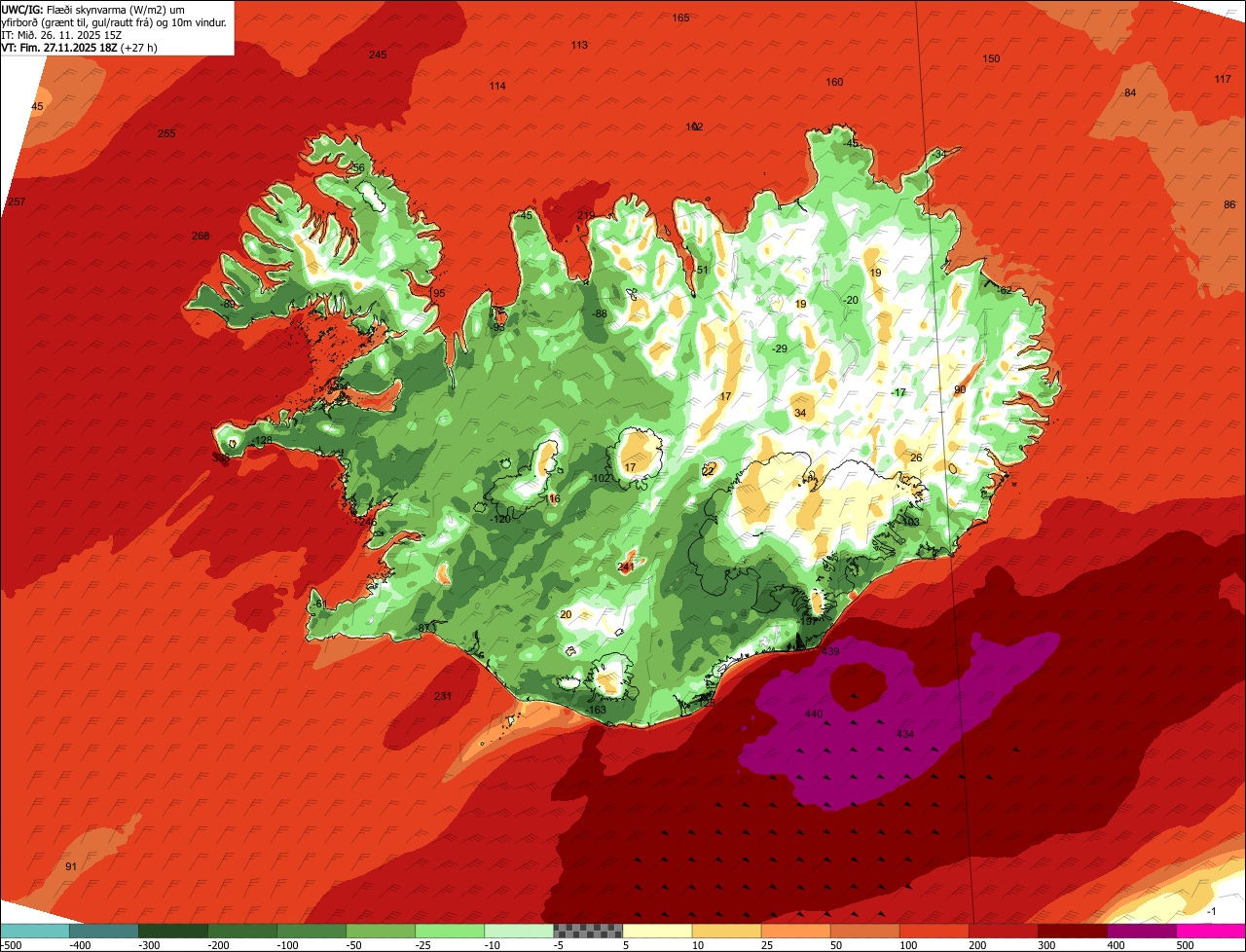Click pink legend swatch right of 500
Image resolution: width=1246 pixels, height=952 pixels.
(1211, 931)
